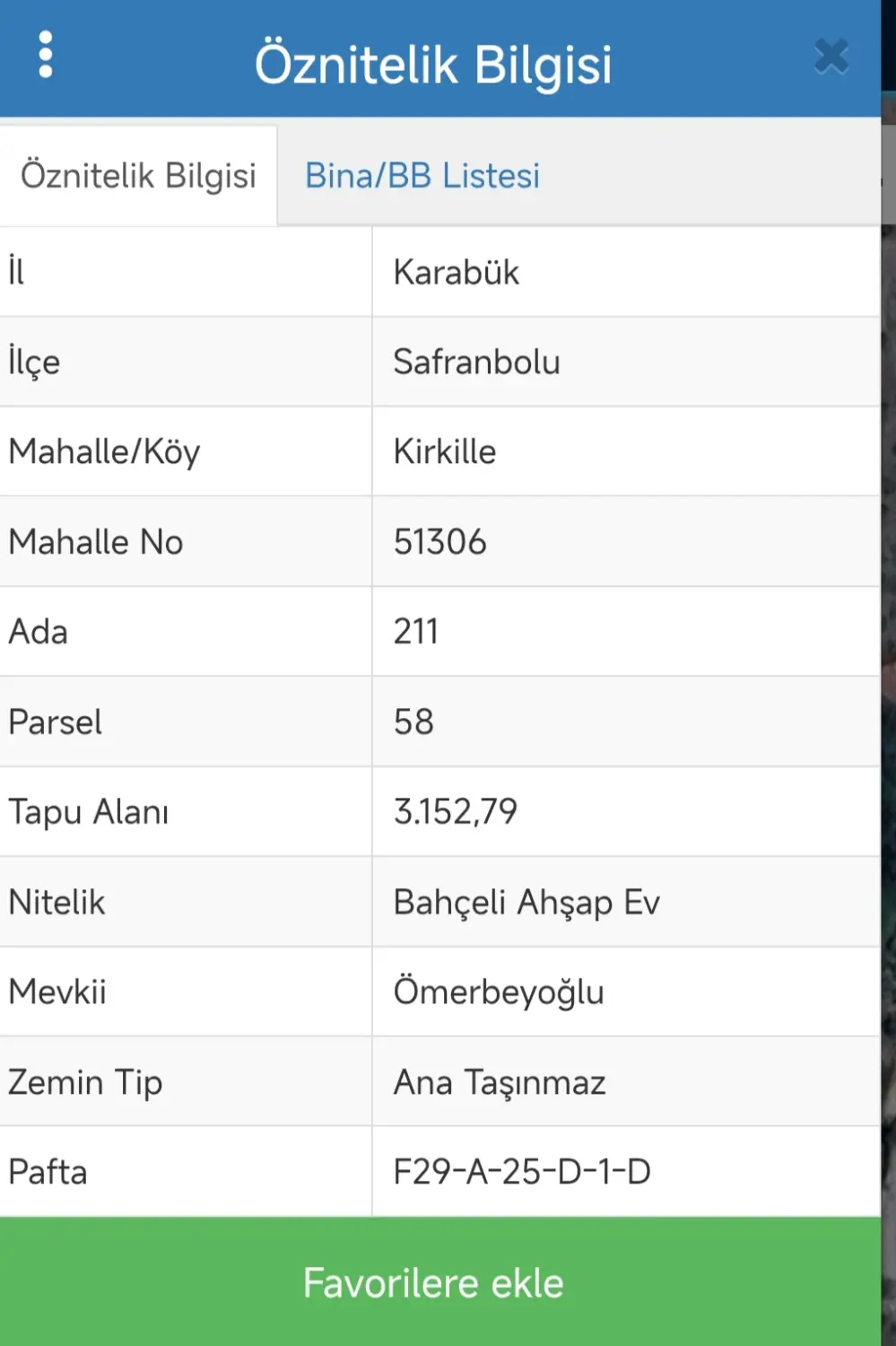
Task: Switch to the Bina/BB Listesi tab
Action: click(422, 176)
